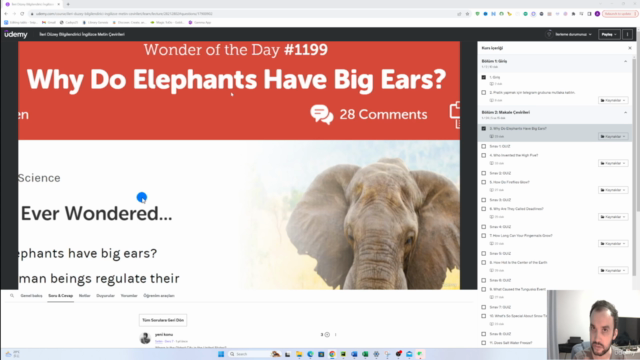Viewport: 640px width, 360px height.
Task: Click the Chrome profile avatar icon
Action: pos(597,14)
